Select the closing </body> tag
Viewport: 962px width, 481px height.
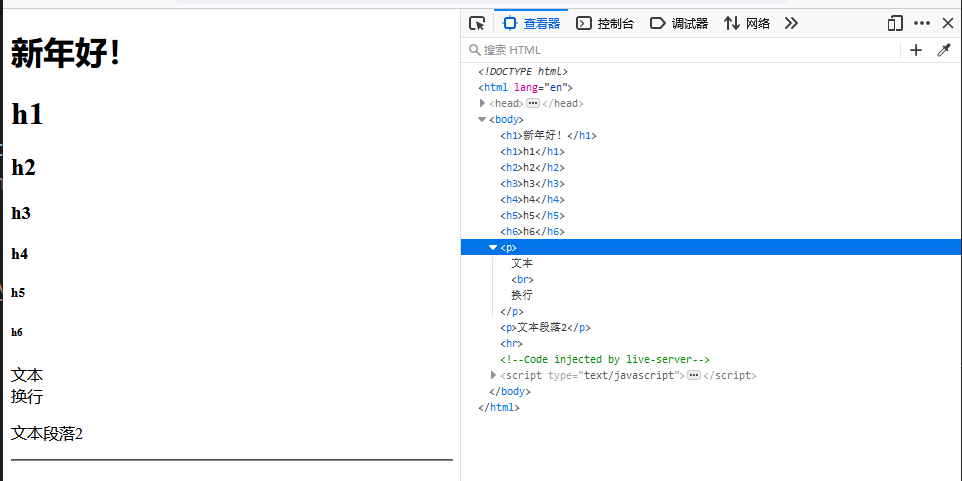tap(509, 391)
